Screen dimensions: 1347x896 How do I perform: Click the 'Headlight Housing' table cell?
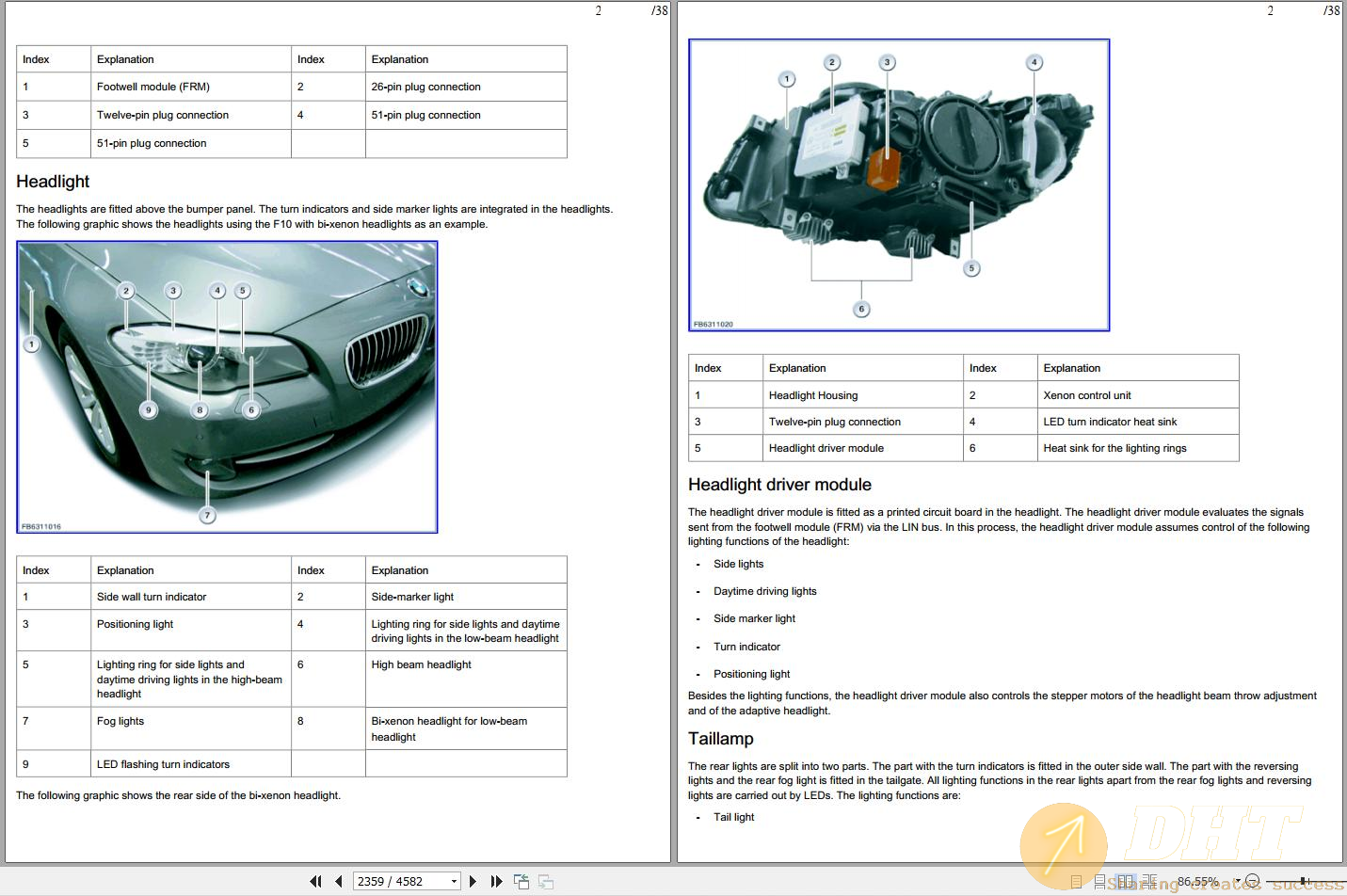pyautogui.click(x=863, y=395)
